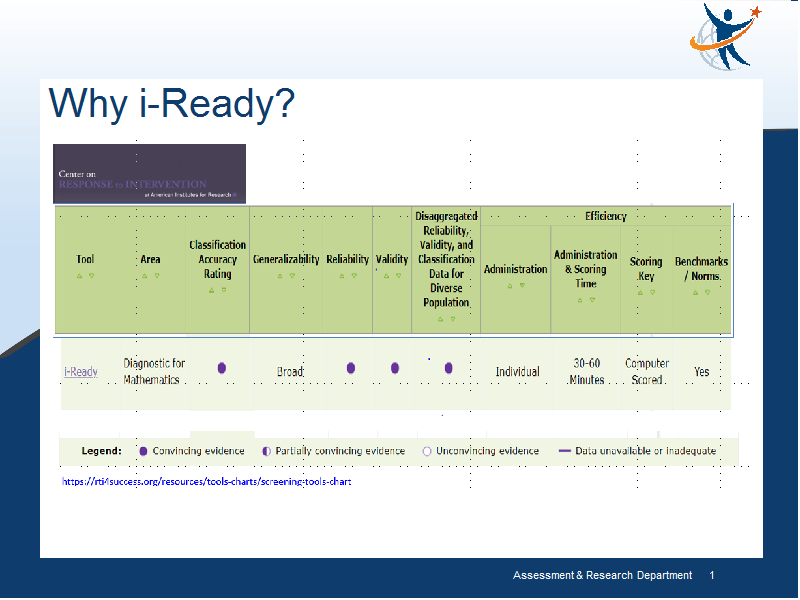Sort Area column ascending via up triangle
The width and height of the screenshot is (800, 600).
point(144,276)
